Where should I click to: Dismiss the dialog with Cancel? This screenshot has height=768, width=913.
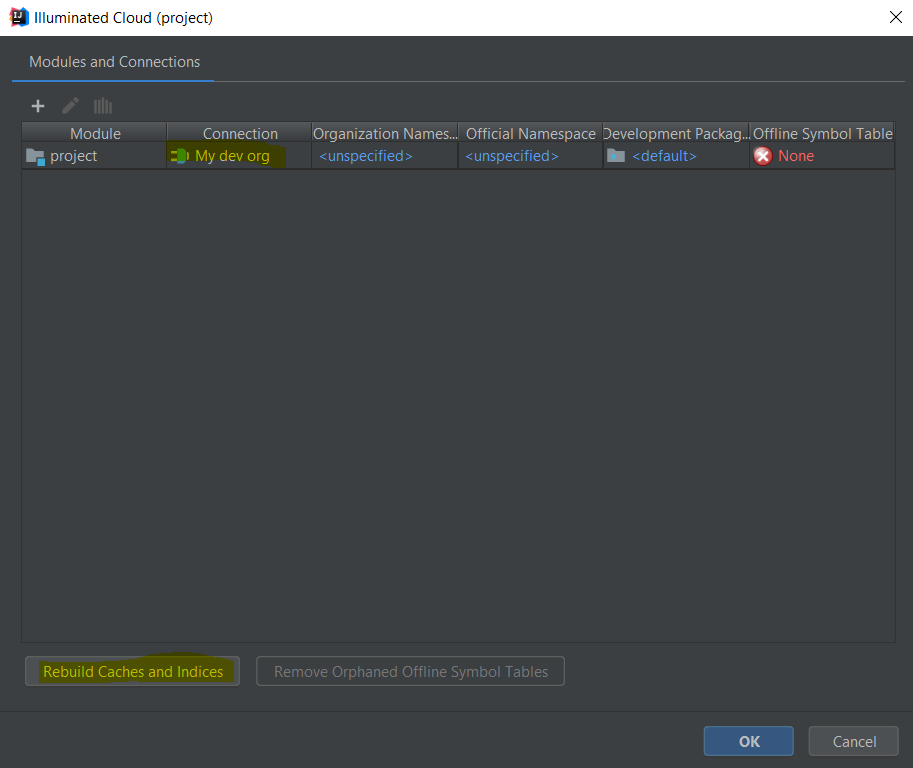coord(854,741)
